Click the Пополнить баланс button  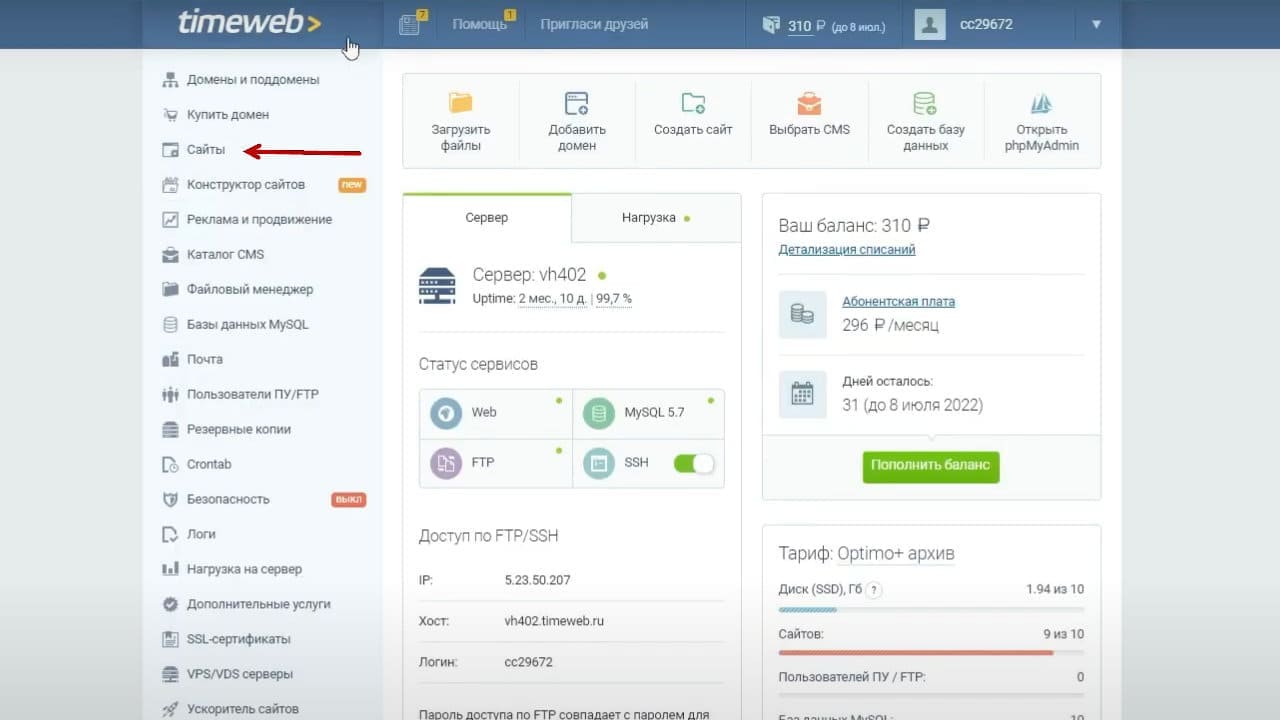(x=931, y=466)
